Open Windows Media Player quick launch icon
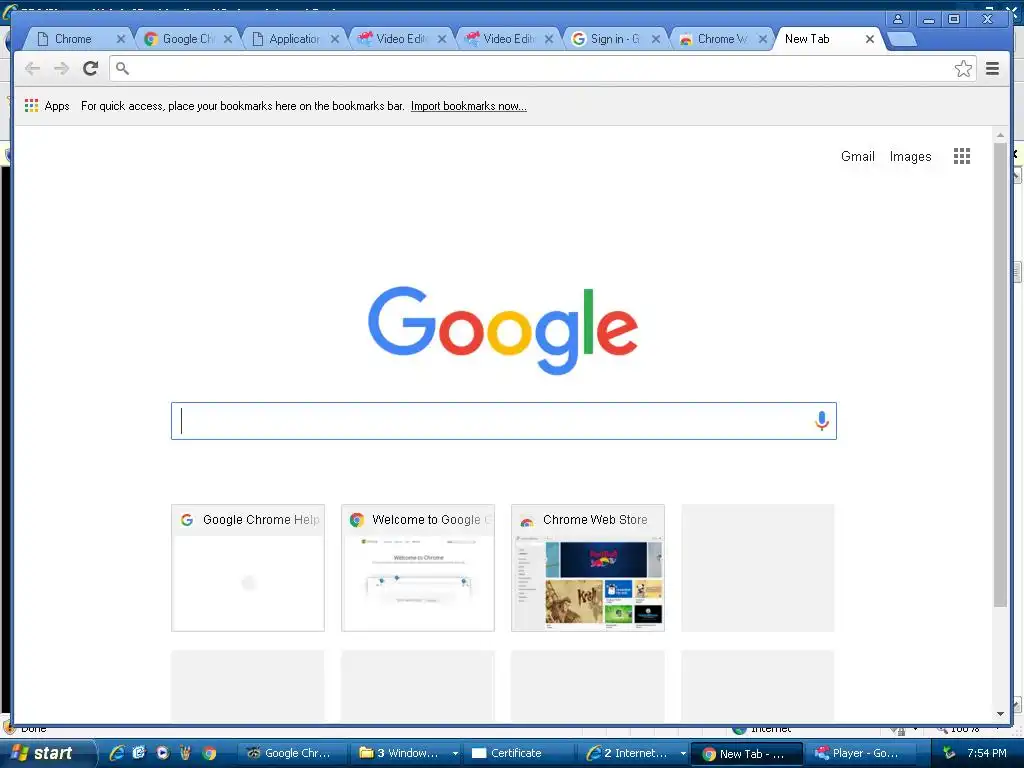The image size is (1024, 768). [163, 753]
